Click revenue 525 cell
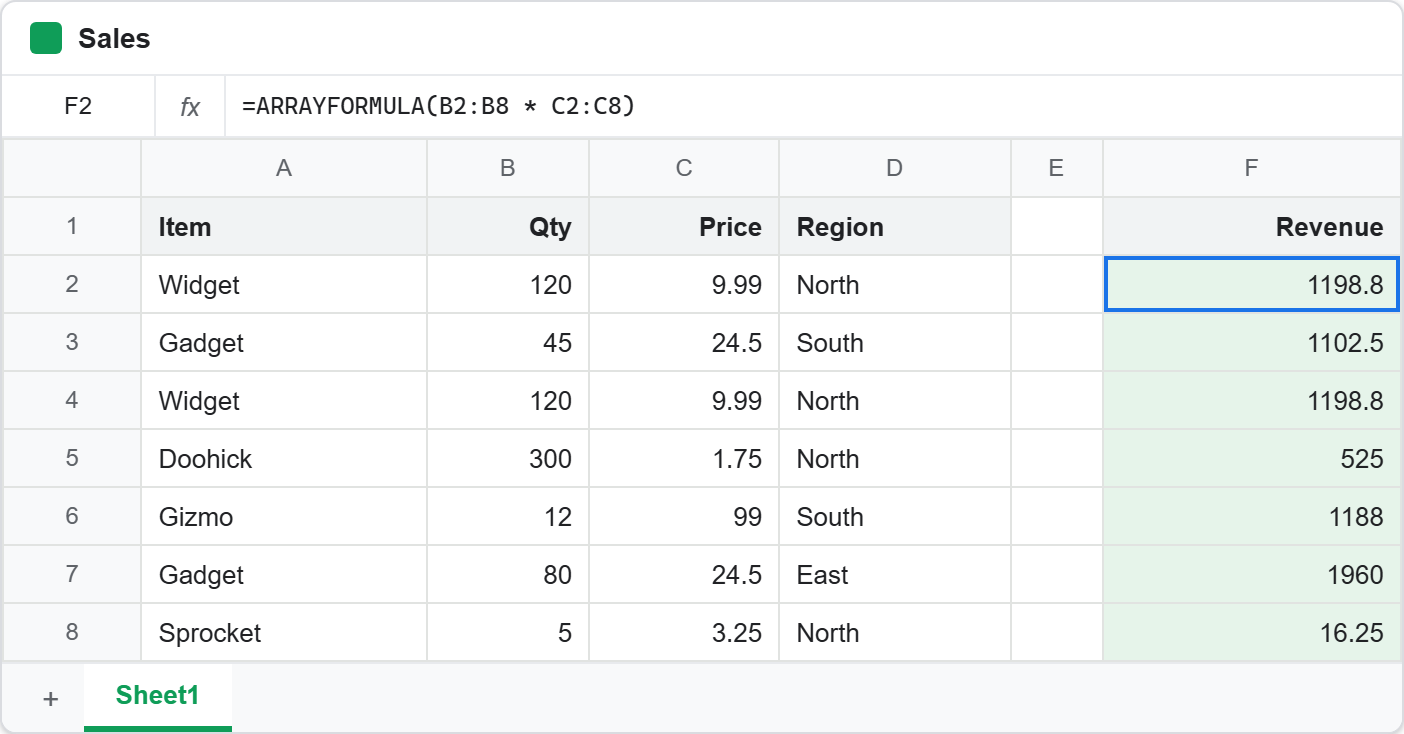Screen dimensions: 1404x734 1252,458
